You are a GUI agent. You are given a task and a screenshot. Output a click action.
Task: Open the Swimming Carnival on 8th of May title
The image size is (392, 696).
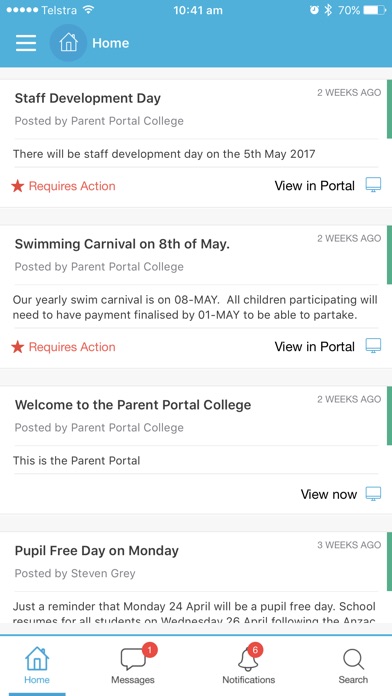122,244
